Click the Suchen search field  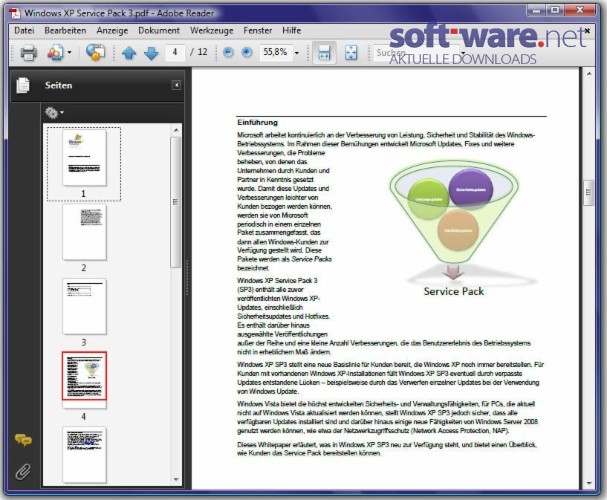[417, 52]
